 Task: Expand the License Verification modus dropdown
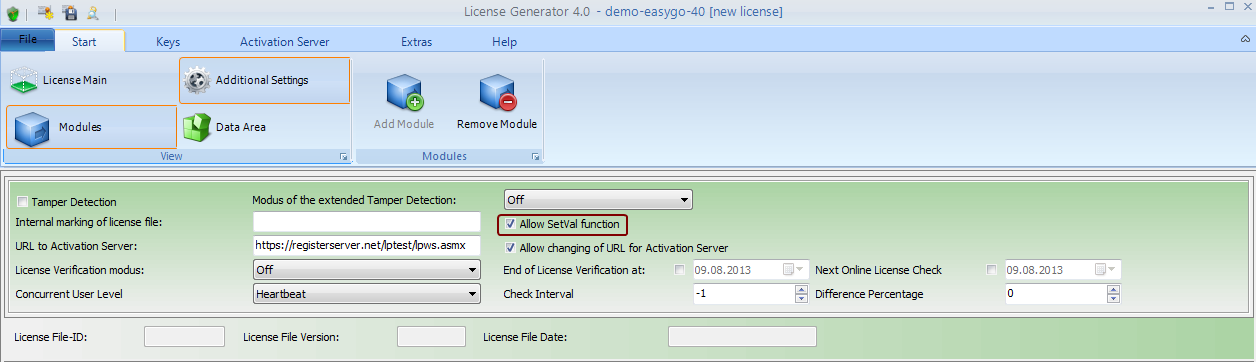[x=367, y=270]
